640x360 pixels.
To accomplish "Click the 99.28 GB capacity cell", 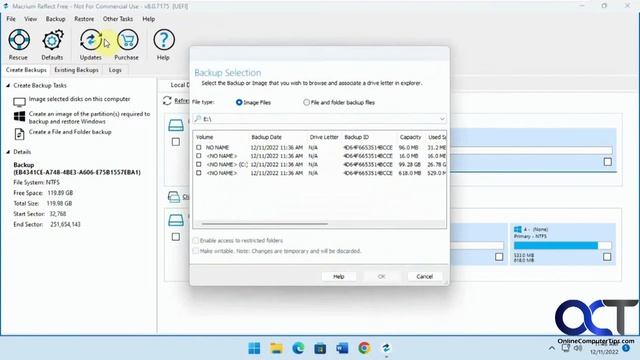I will [409, 164].
